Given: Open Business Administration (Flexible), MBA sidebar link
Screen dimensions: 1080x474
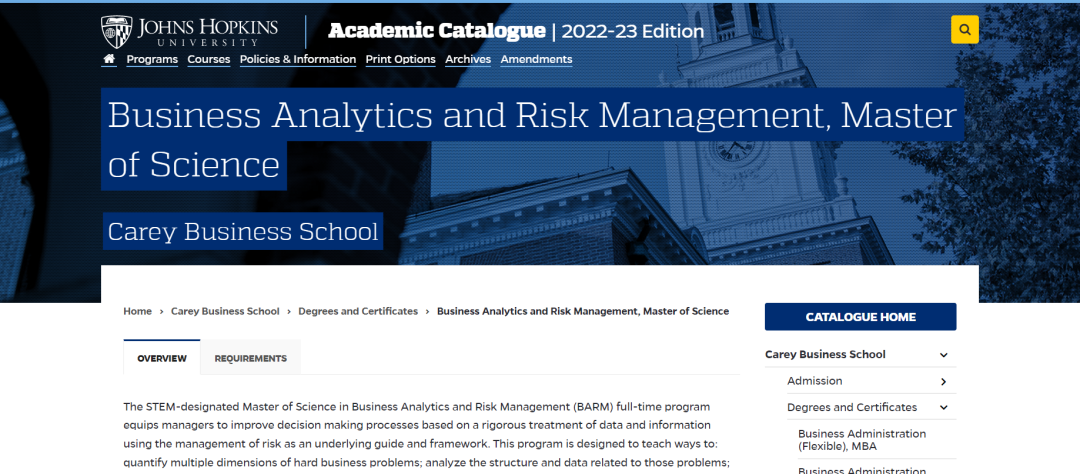Looking at the screenshot, I should [x=861, y=440].
